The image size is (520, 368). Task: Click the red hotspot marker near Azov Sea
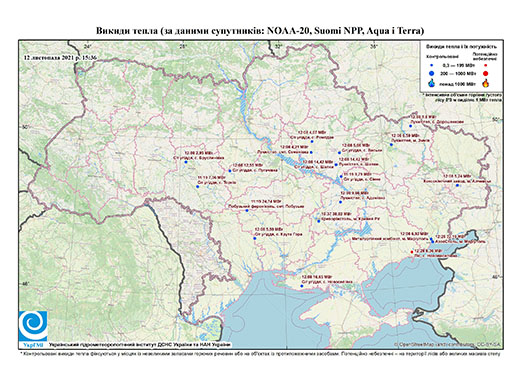point(412,252)
